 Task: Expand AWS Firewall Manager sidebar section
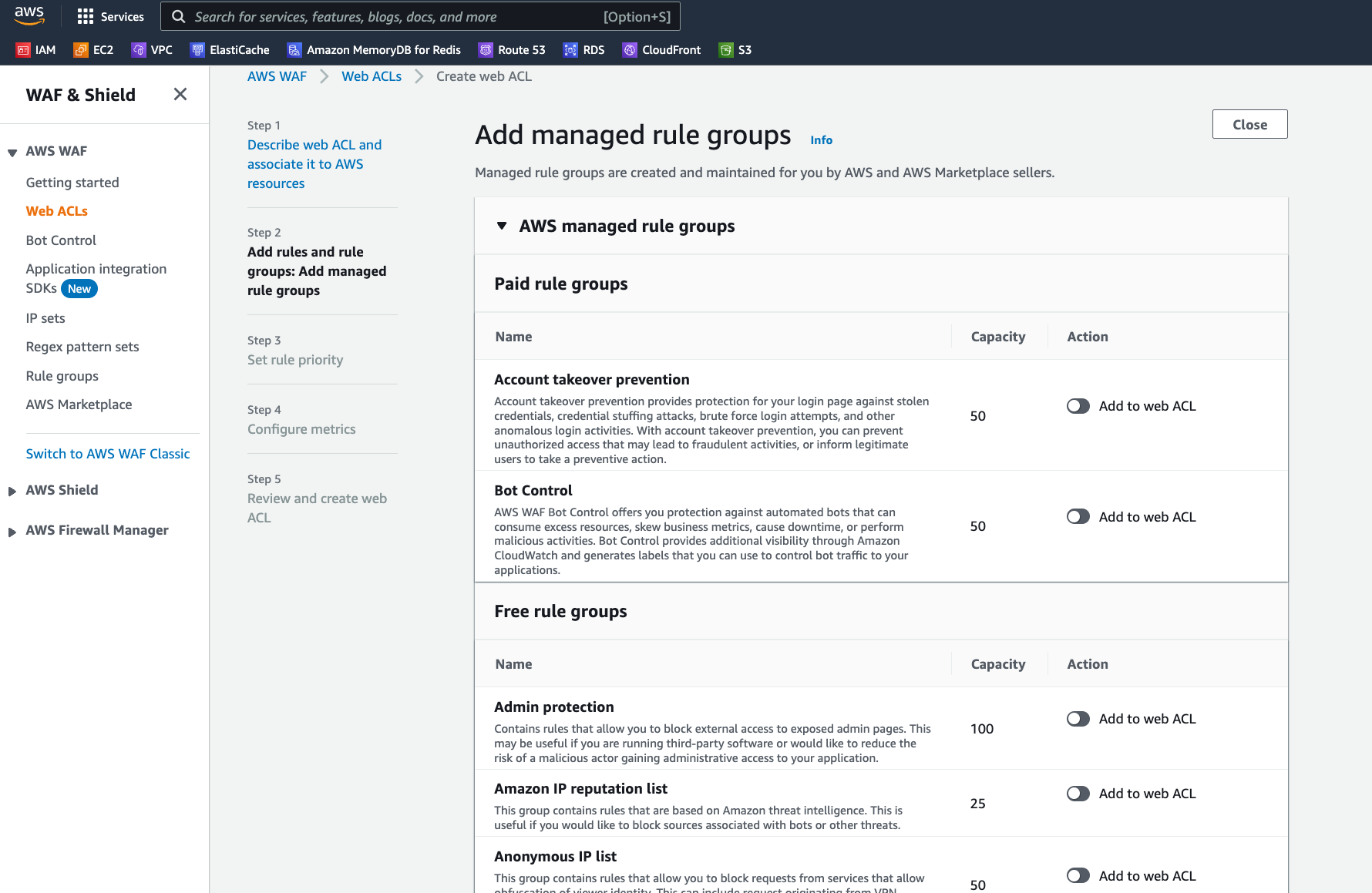[12, 531]
